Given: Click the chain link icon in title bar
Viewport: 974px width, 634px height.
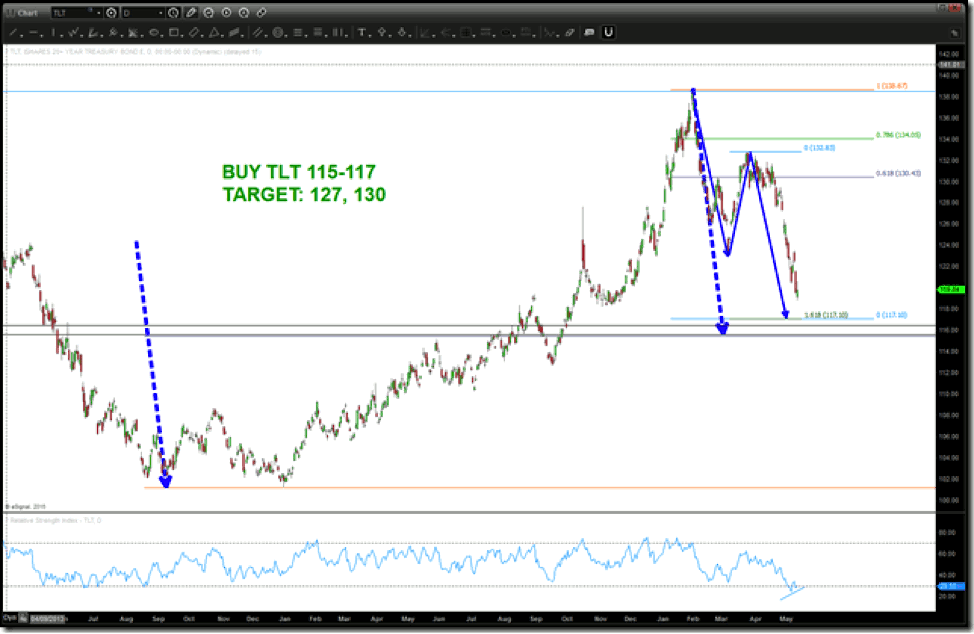Looking at the screenshot, I should coord(262,12).
